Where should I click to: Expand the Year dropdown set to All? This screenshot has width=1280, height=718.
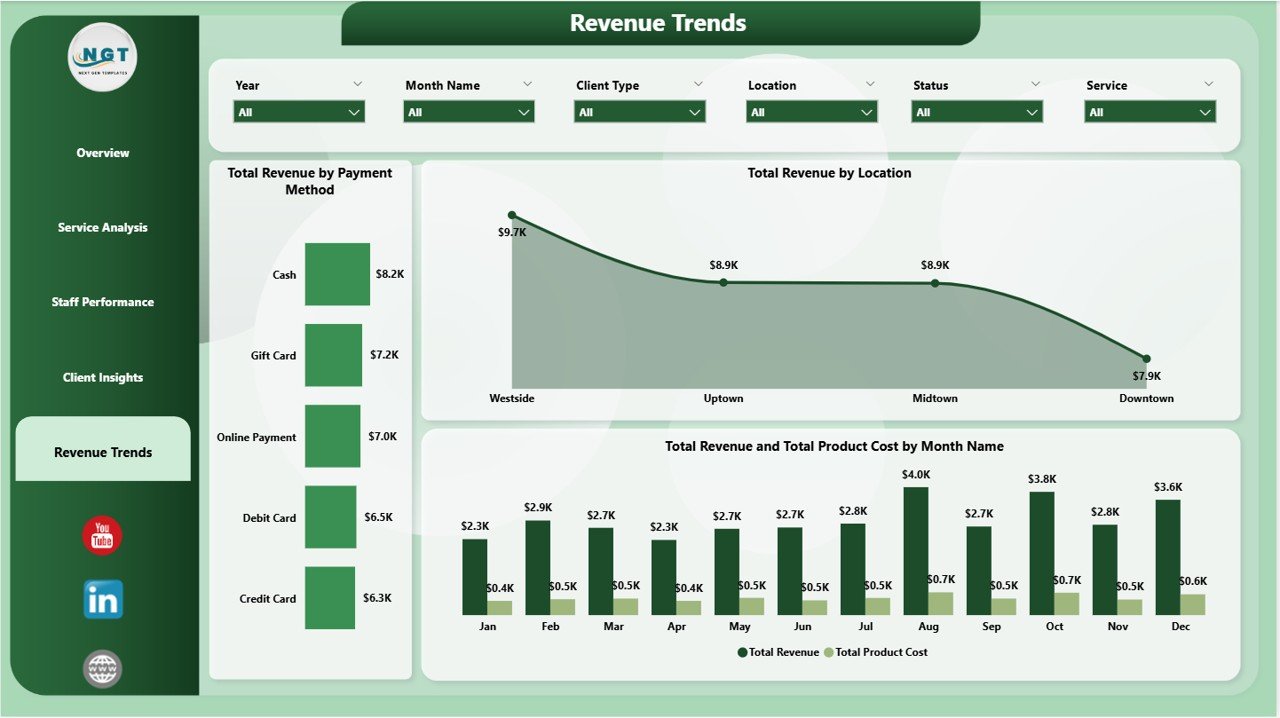coord(299,112)
